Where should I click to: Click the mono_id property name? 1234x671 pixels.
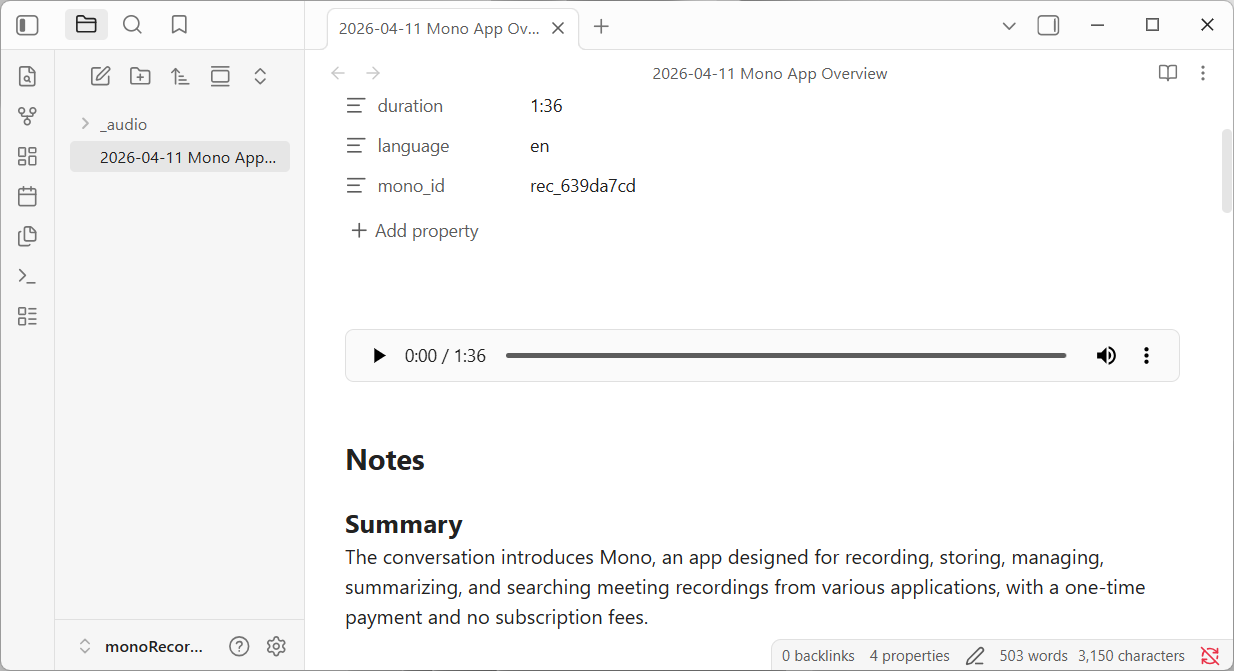(411, 186)
